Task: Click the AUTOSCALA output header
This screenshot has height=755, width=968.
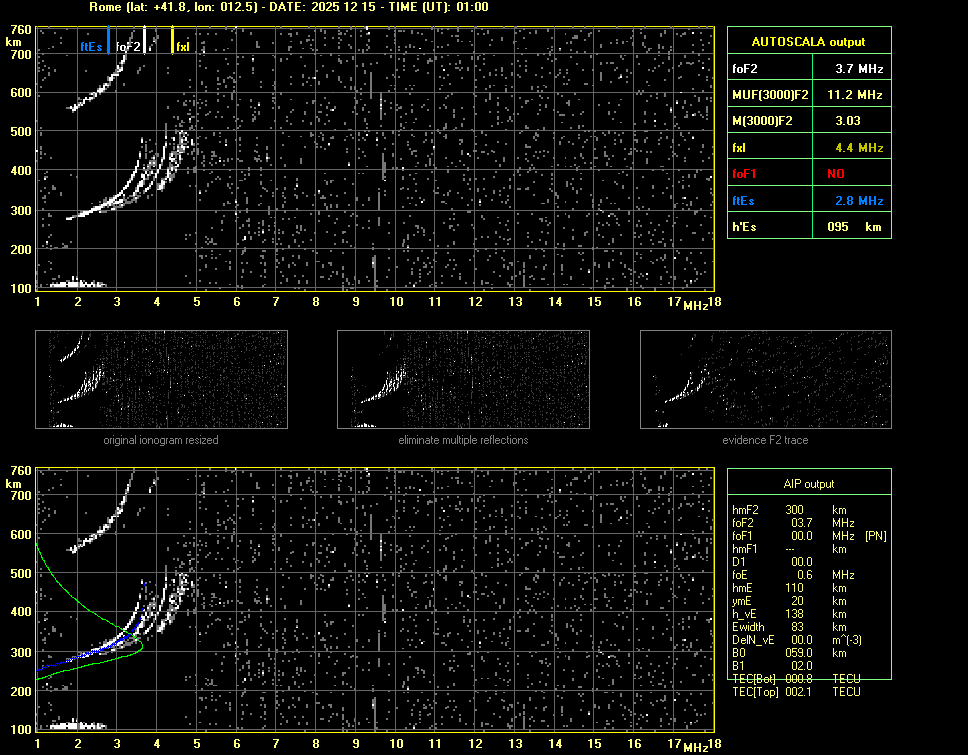Action: tap(808, 42)
